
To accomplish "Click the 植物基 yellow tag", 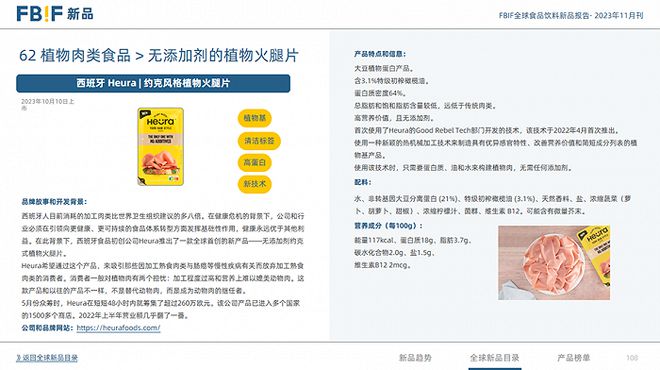I will click(x=255, y=118).
